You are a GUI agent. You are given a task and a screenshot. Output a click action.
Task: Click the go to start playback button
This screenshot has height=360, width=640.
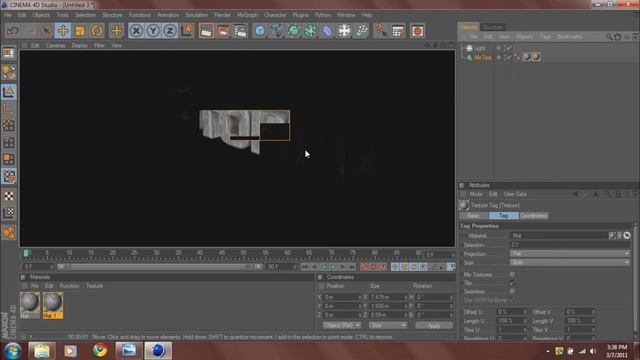pos(304,267)
